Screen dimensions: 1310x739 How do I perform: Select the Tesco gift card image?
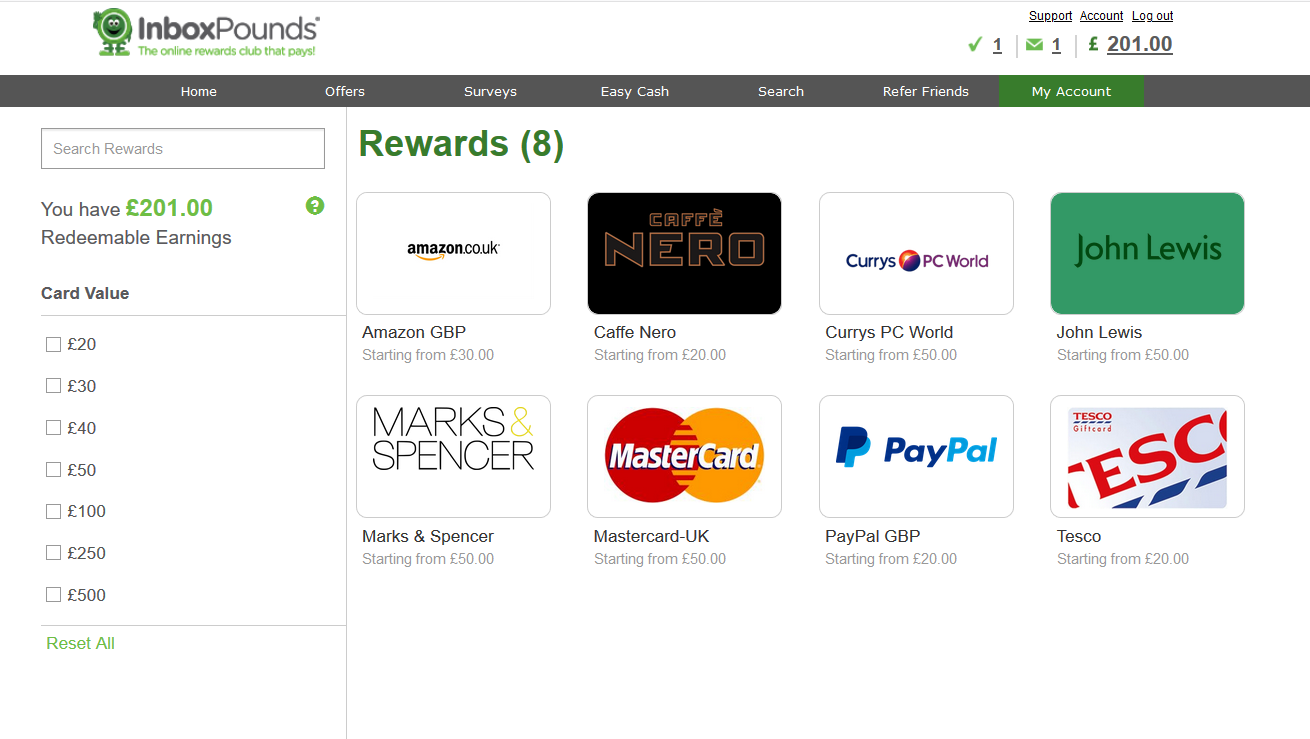point(1147,456)
